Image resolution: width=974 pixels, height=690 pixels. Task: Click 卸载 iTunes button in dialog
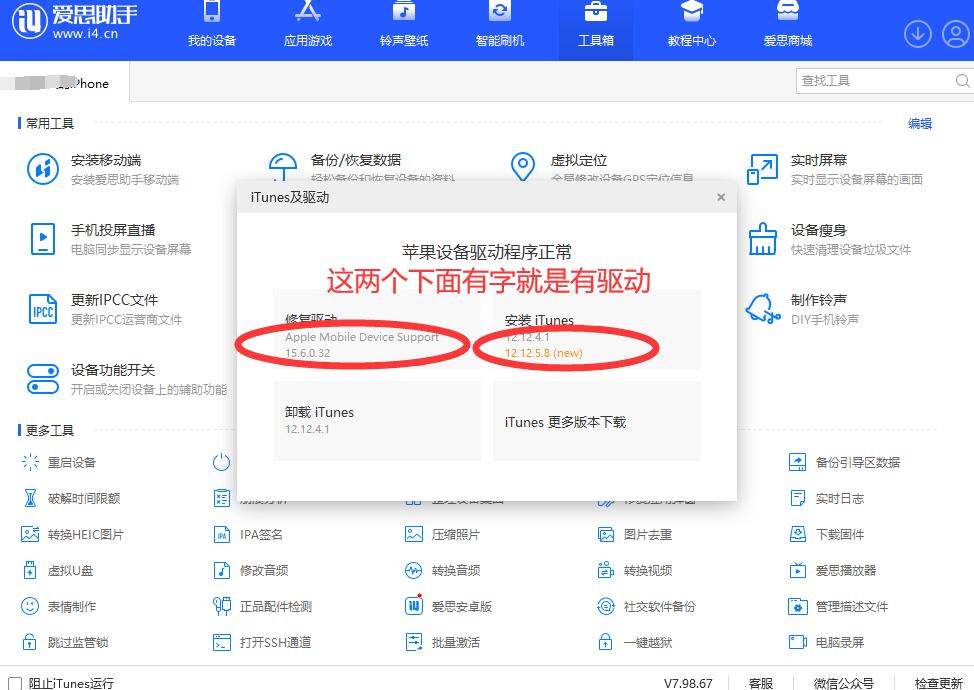(x=377, y=420)
